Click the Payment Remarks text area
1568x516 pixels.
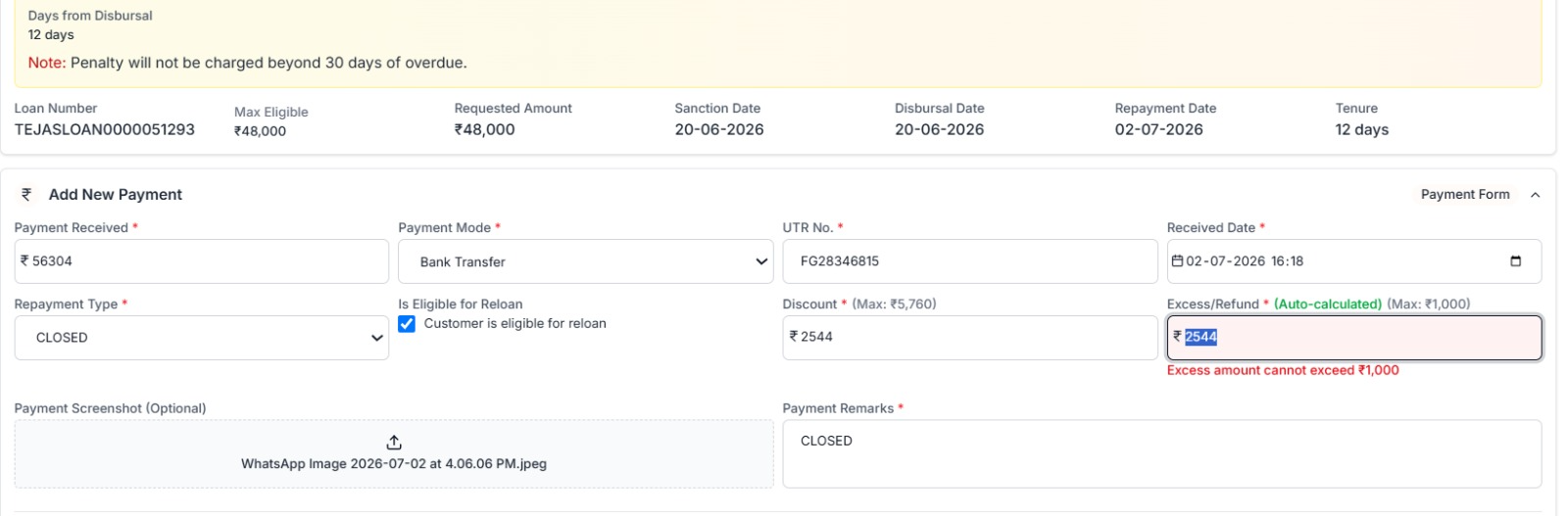coord(1161,453)
